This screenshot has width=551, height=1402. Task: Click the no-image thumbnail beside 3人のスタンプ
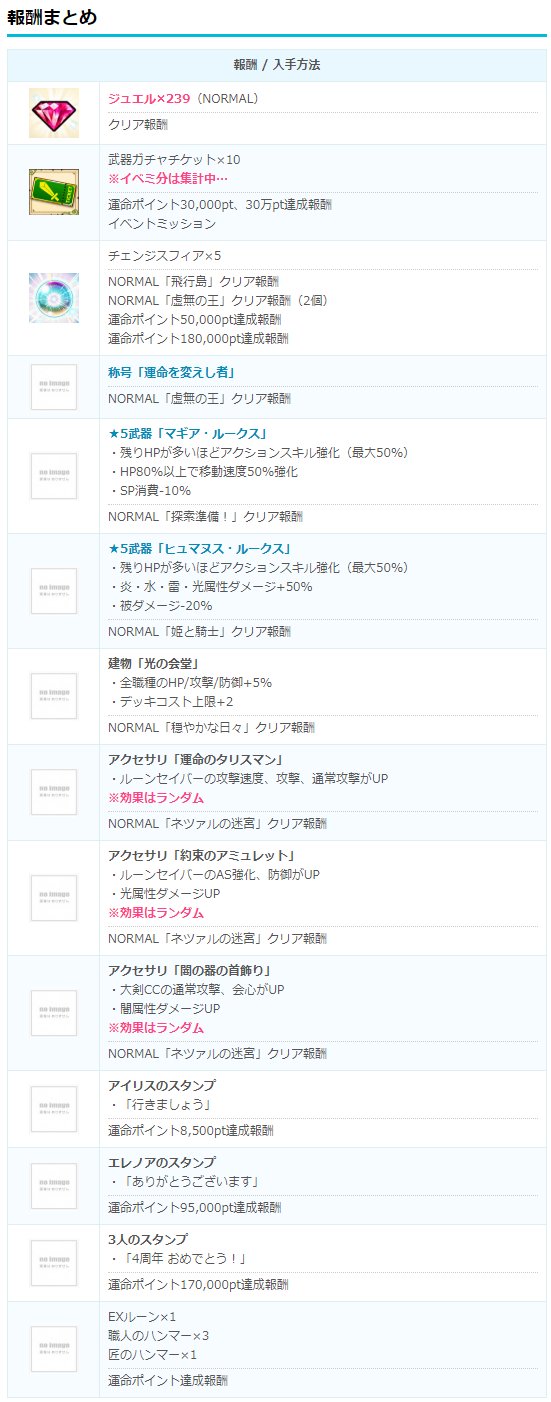pyautogui.click(x=53, y=1263)
